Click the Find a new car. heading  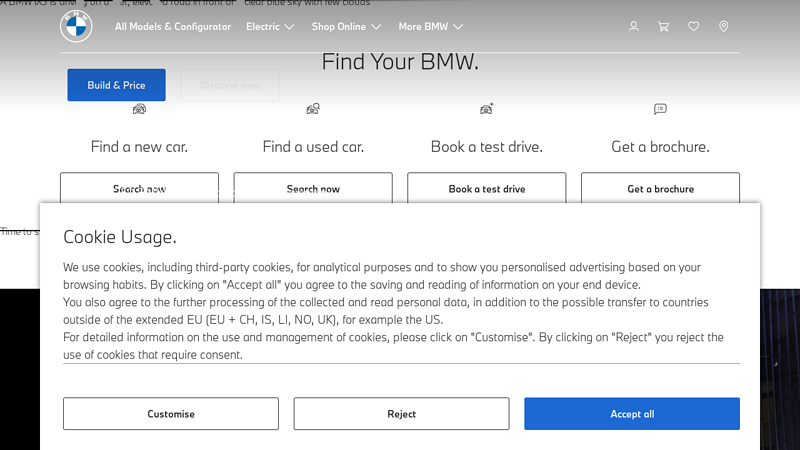[x=139, y=147]
